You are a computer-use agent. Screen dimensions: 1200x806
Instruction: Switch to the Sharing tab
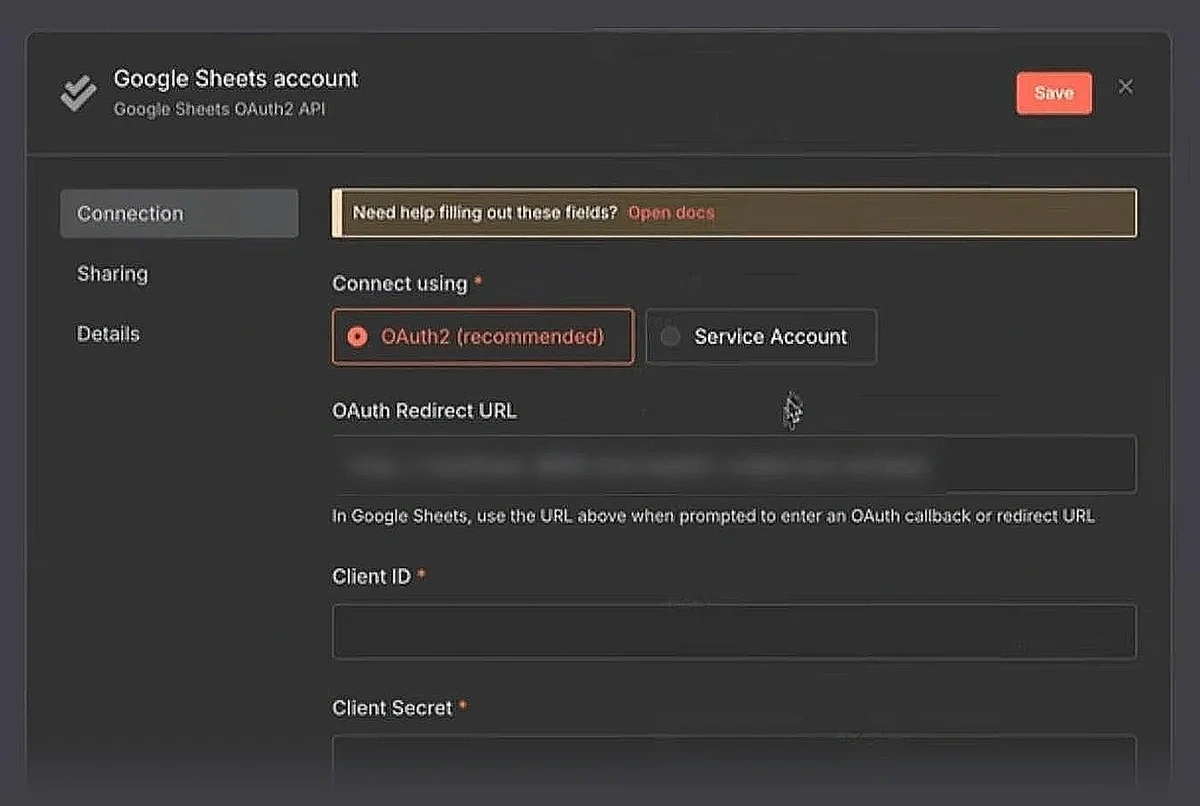[x=112, y=273]
